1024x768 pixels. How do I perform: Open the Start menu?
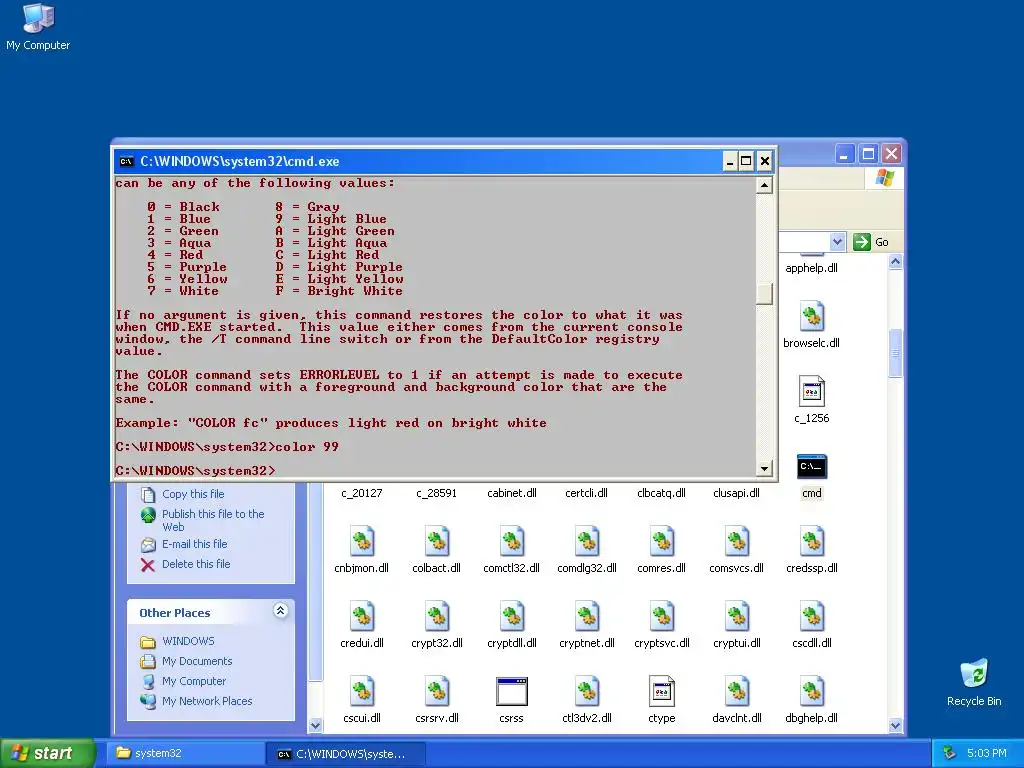point(47,753)
